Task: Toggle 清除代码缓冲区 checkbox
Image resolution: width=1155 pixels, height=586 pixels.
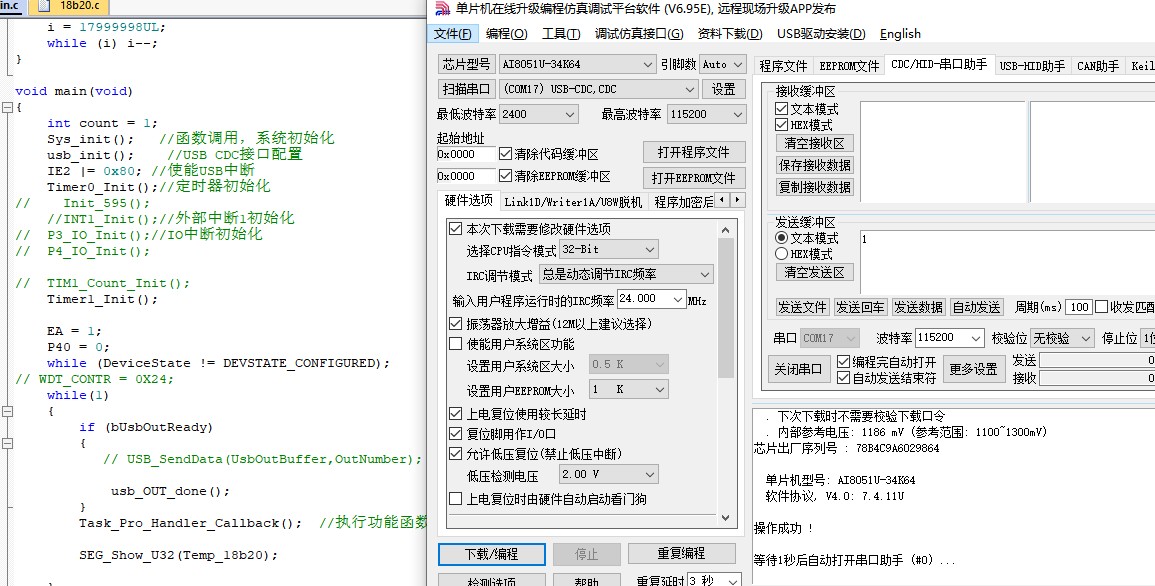Action: point(505,154)
